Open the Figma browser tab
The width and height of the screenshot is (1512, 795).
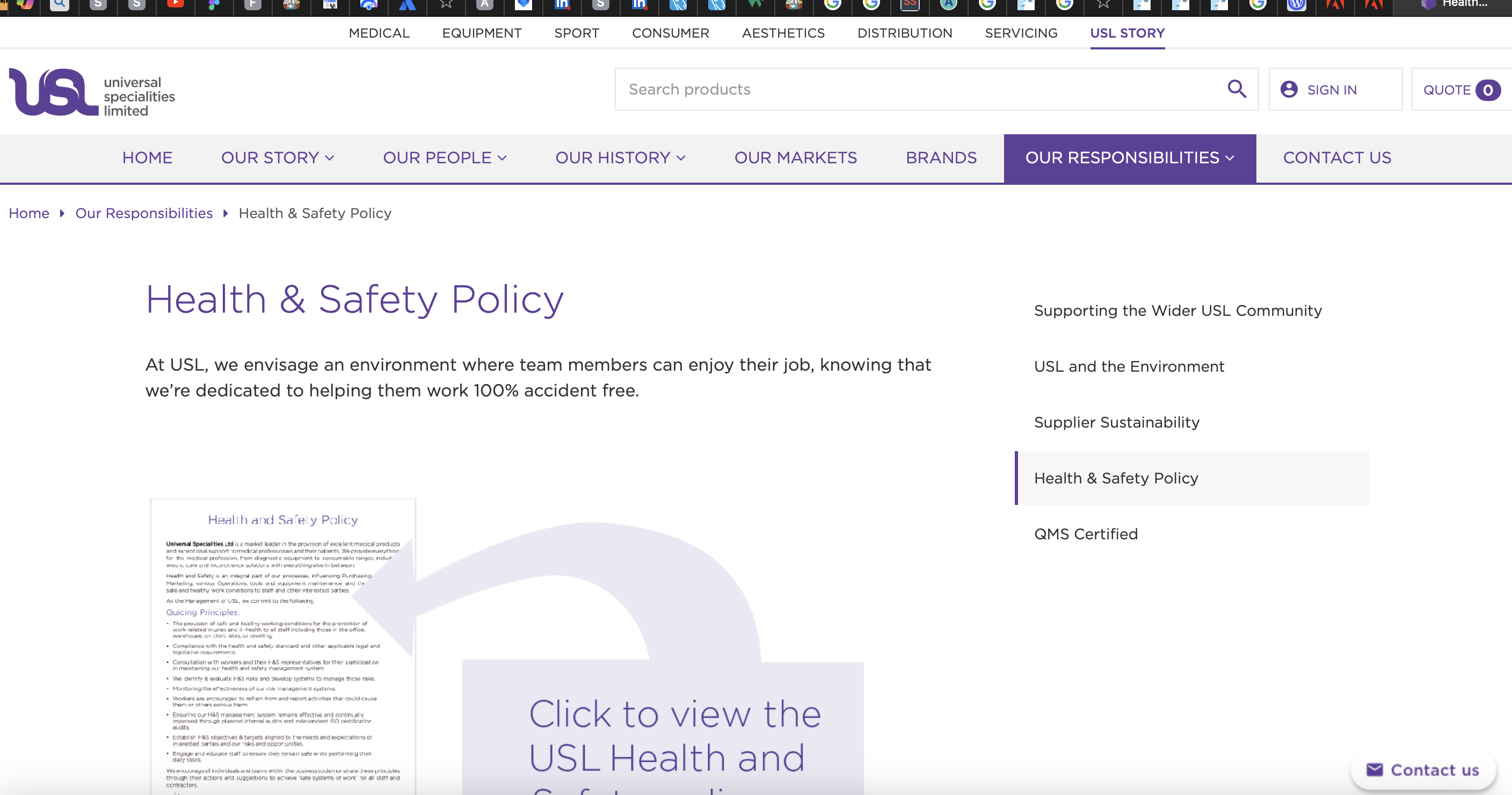(x=214, y=5)
